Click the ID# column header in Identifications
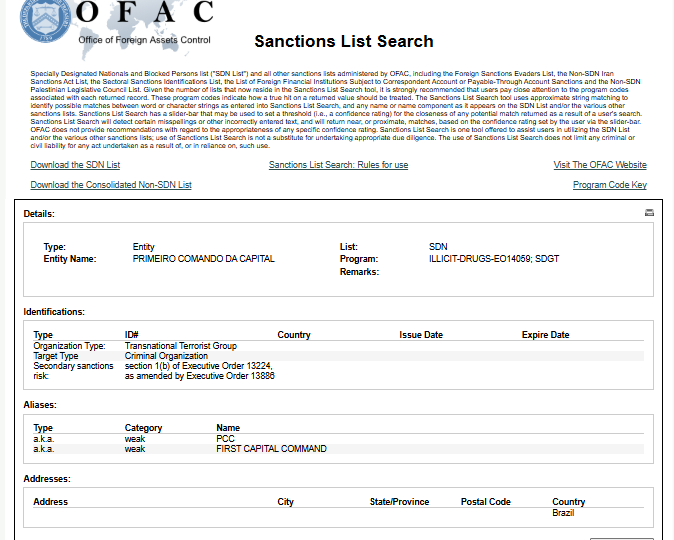Image resolution: width=674 pixels, height=540 pixels. tap(132, 335)
